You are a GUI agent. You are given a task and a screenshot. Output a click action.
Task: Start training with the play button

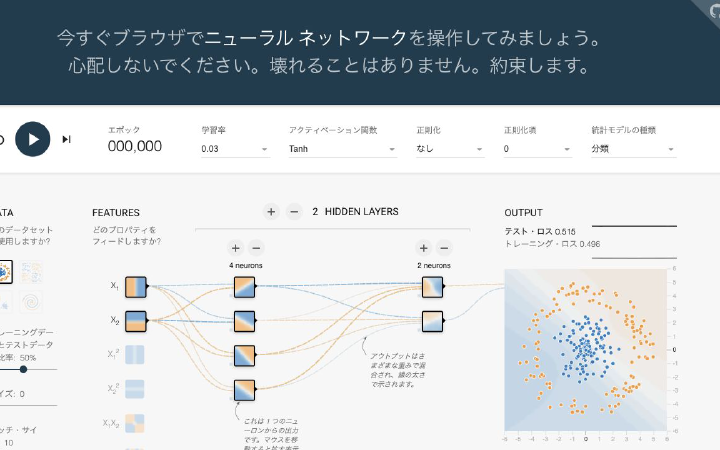pos(33,139)
